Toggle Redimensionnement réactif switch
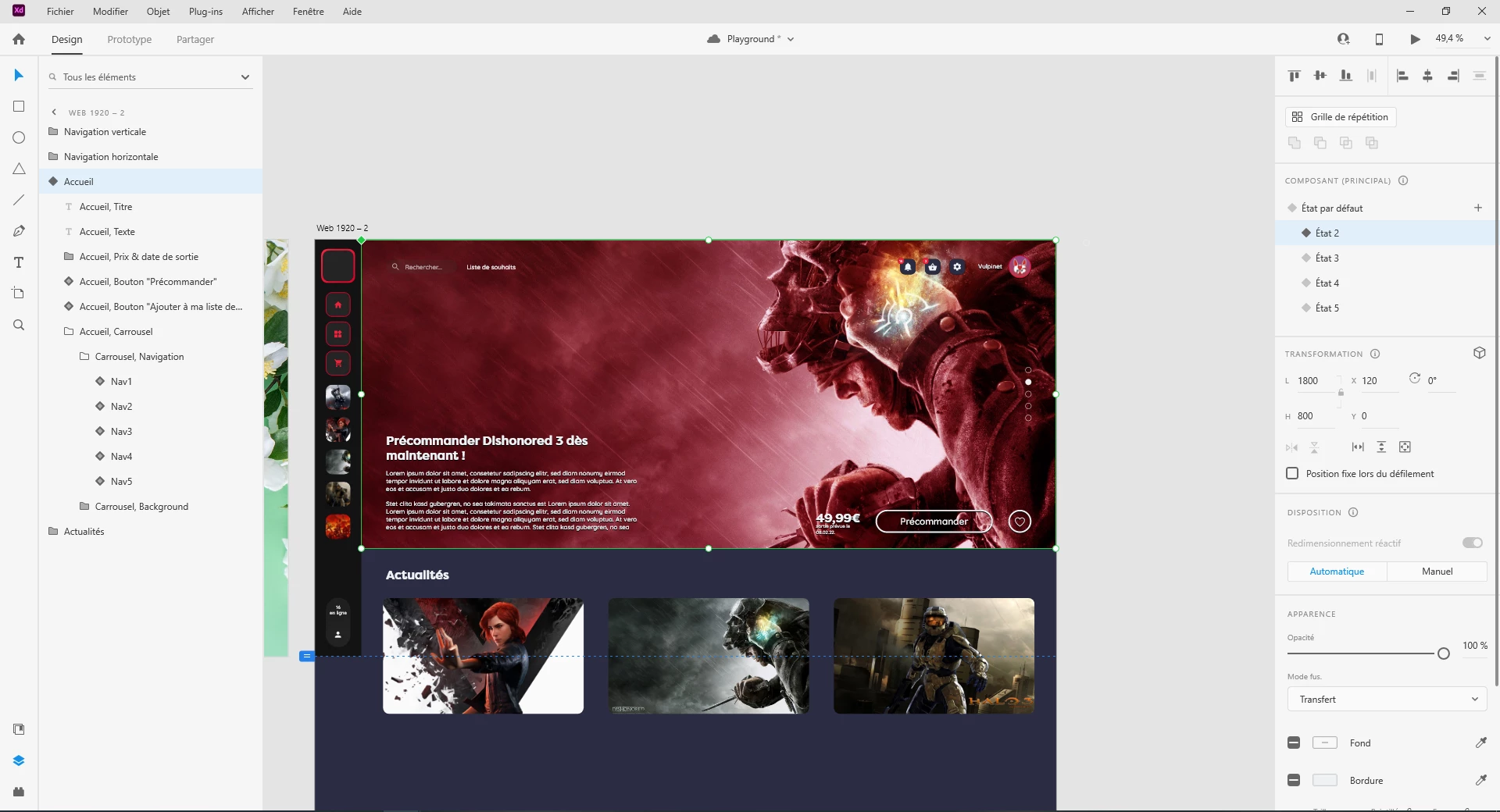Viewport: 1500px width, 812px height. (1473, 543)
